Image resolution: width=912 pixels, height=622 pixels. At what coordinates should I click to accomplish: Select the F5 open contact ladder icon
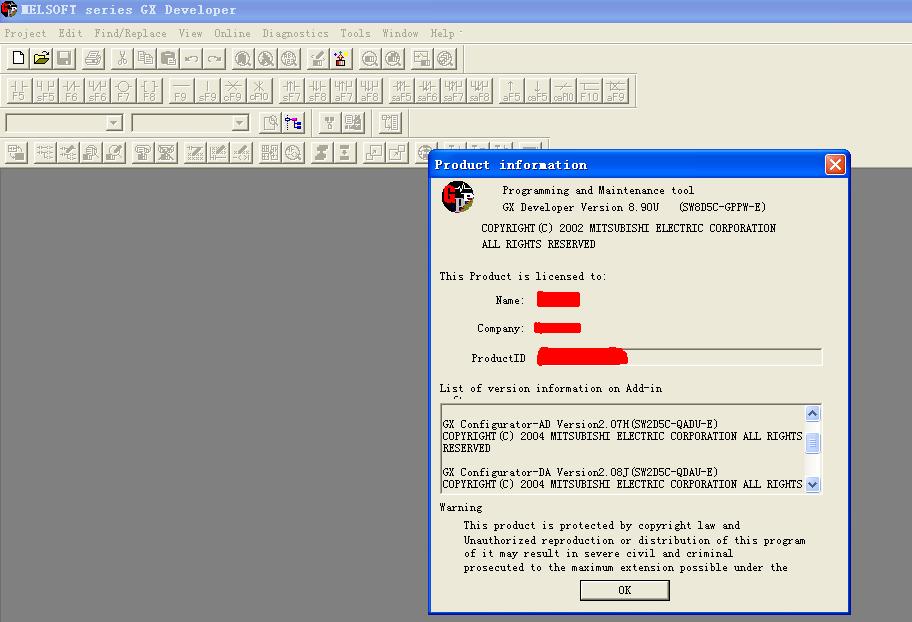(18, 91)
